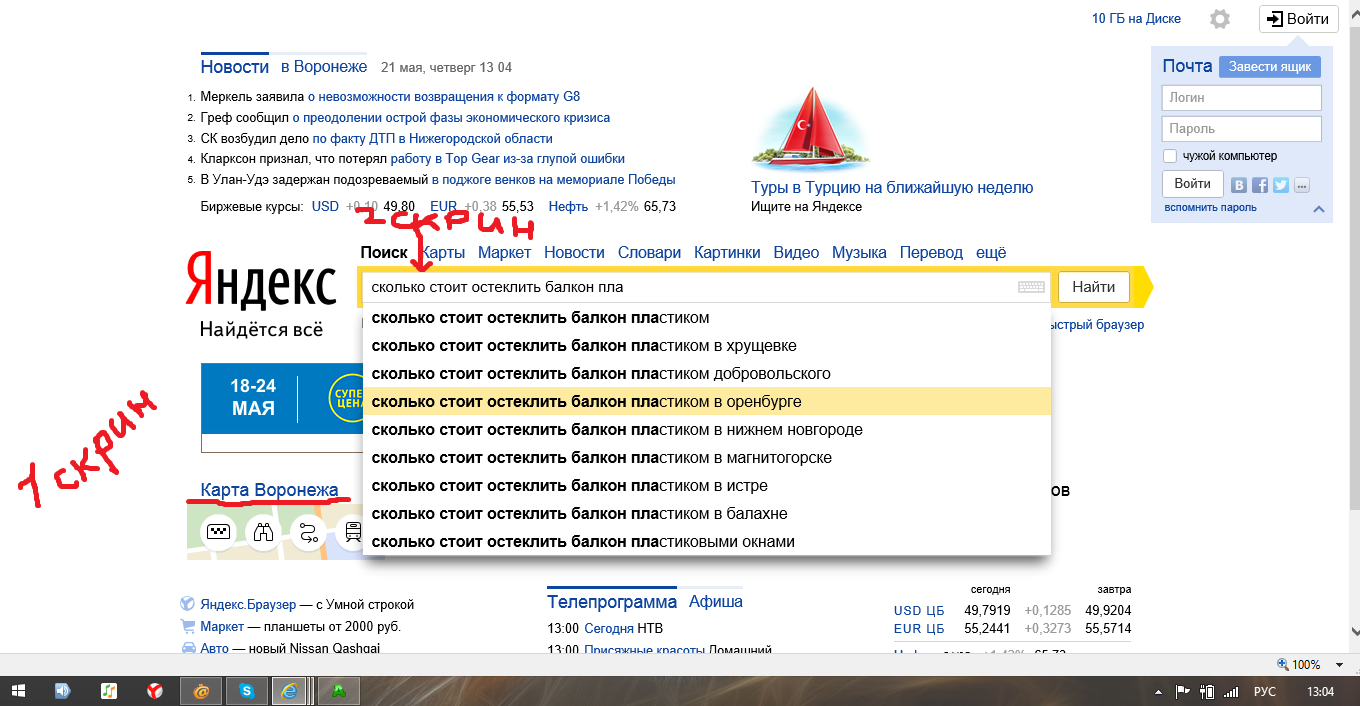
Task: Open the Карта Воронежа link
Action: coord(269,490)
